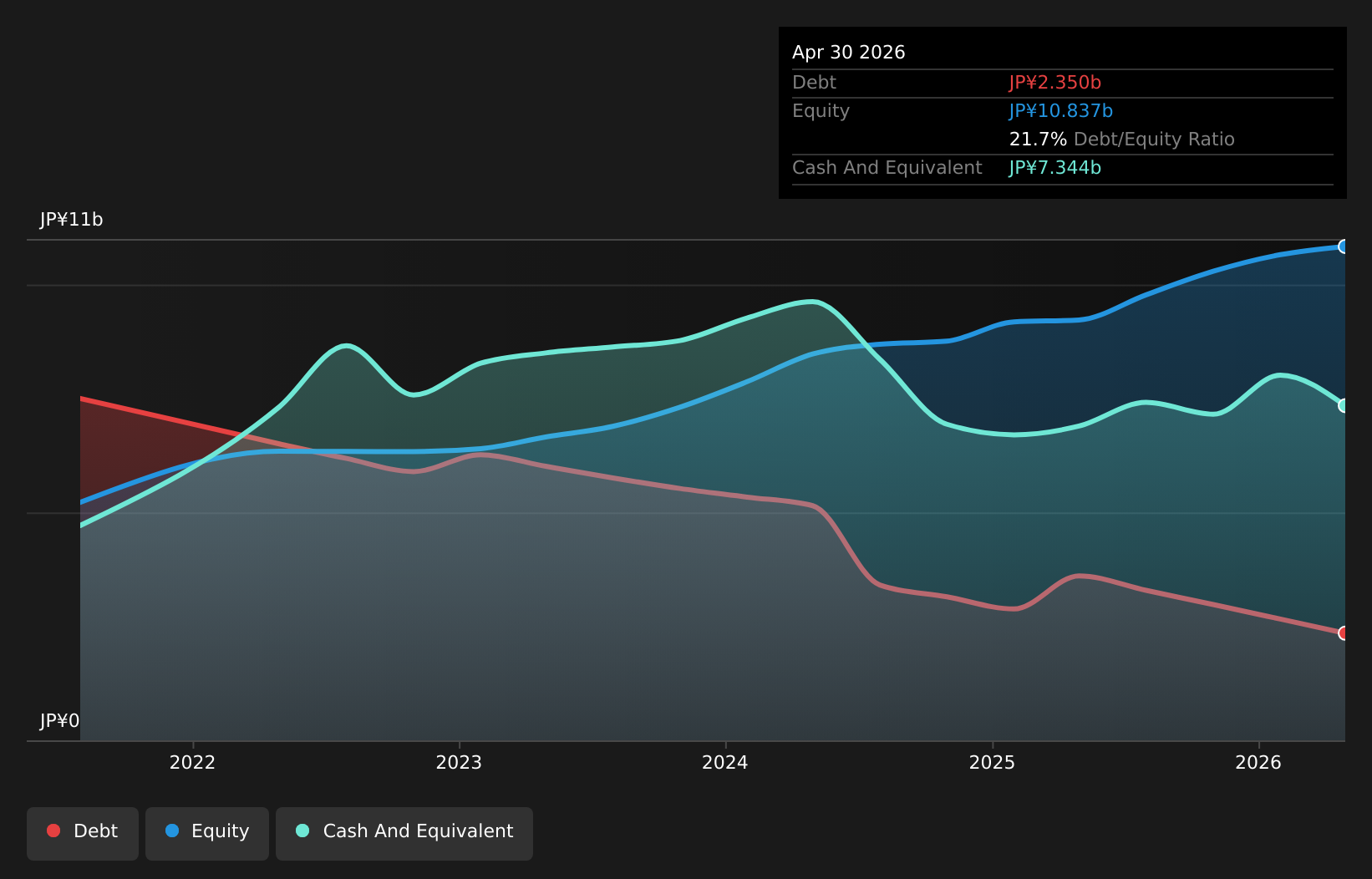Click the 2026 x-axis label
1372x879 pixels.
[1258, 762]
